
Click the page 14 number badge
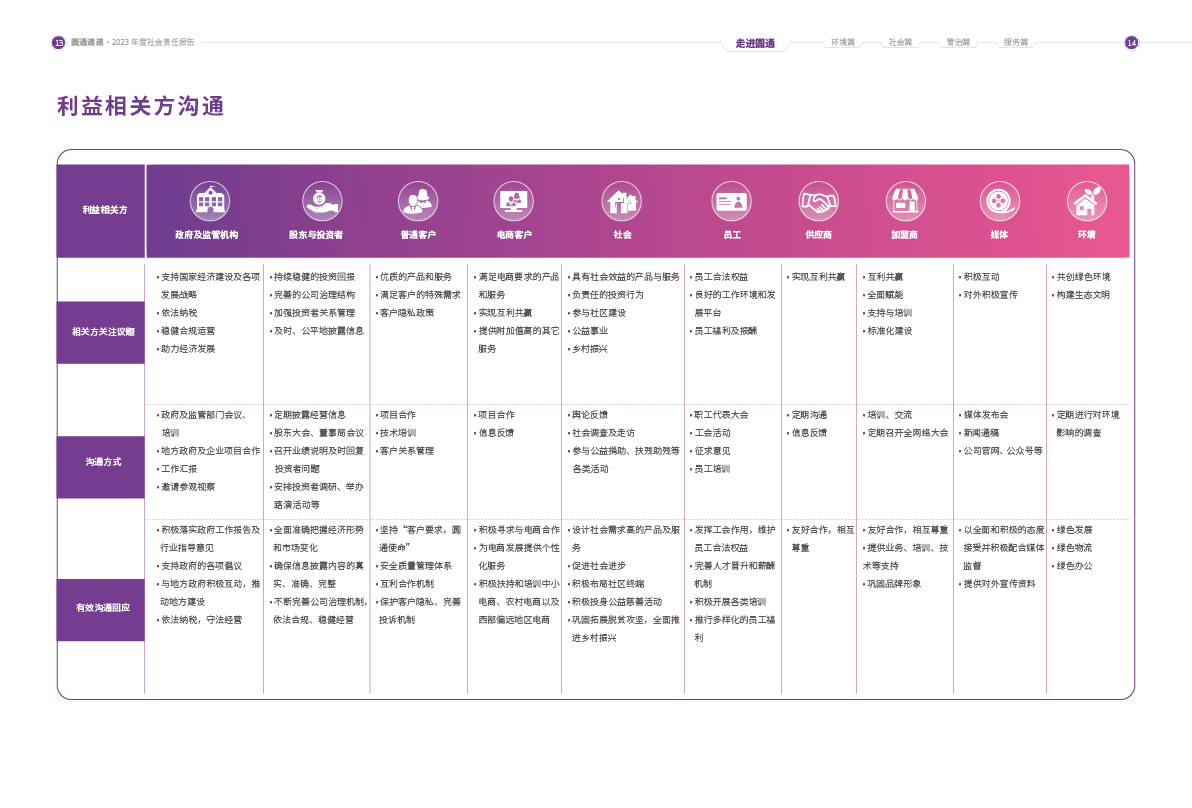(1132, 43)
